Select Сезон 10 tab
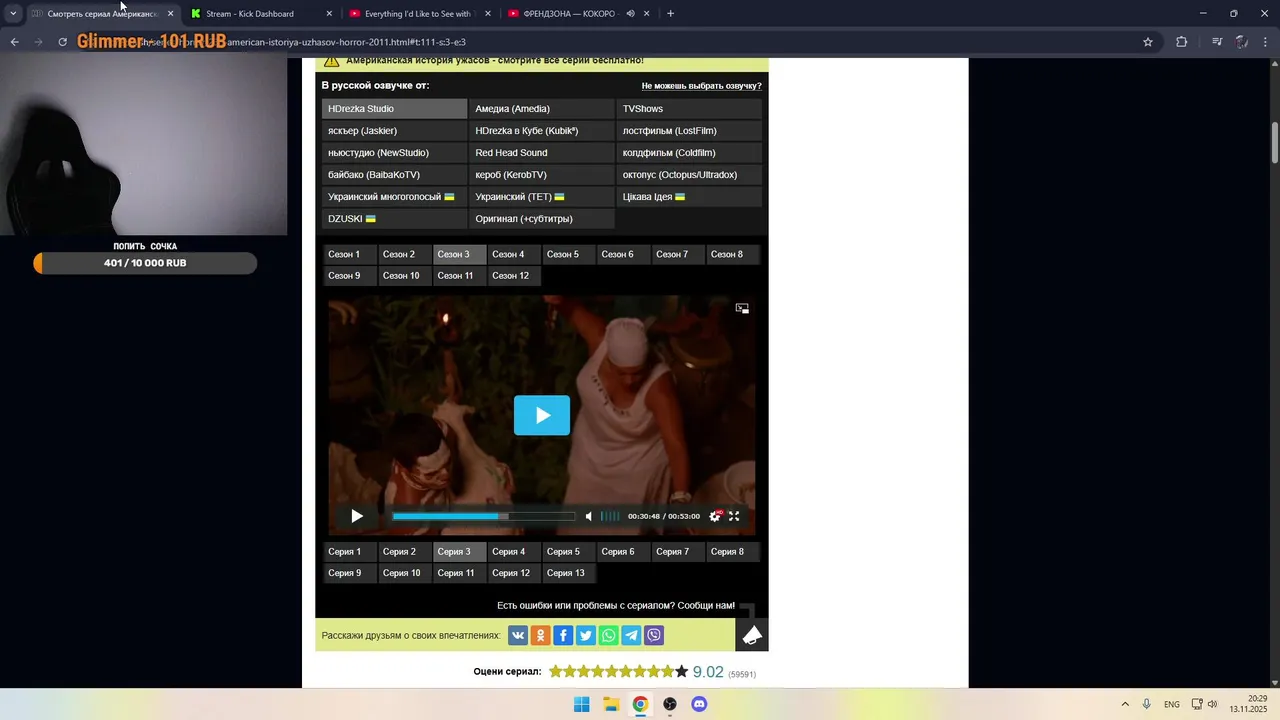Screen dimensions: 1280x720 [x=404, y=275]
